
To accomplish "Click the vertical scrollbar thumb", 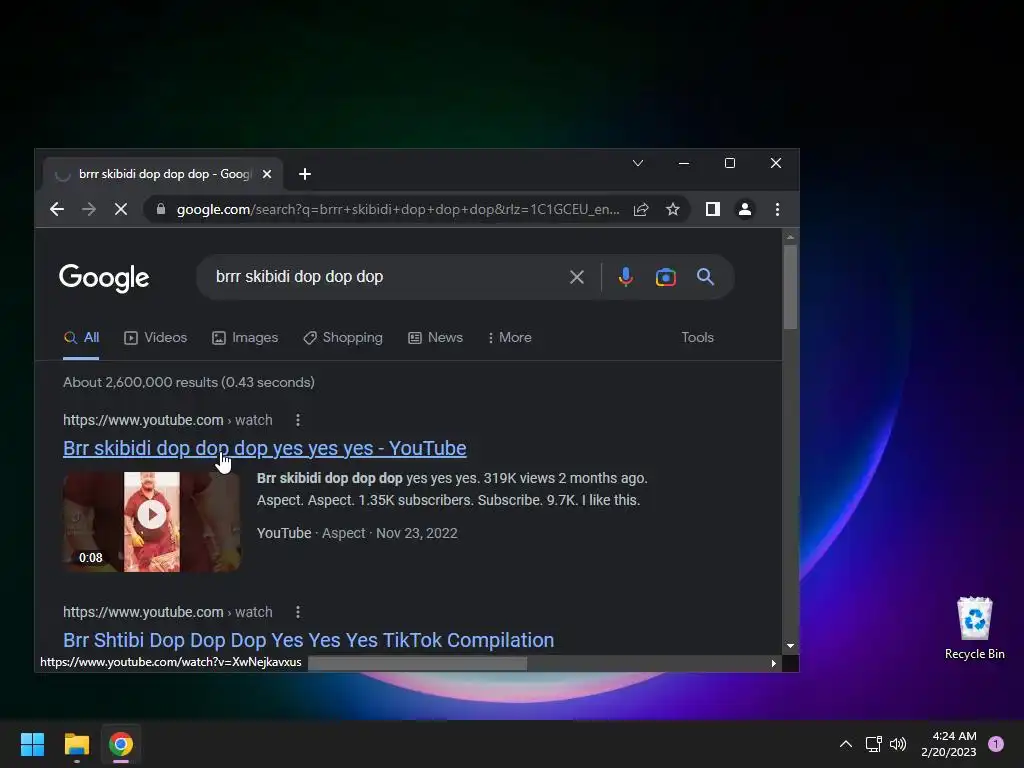I will tap(790, 287).
